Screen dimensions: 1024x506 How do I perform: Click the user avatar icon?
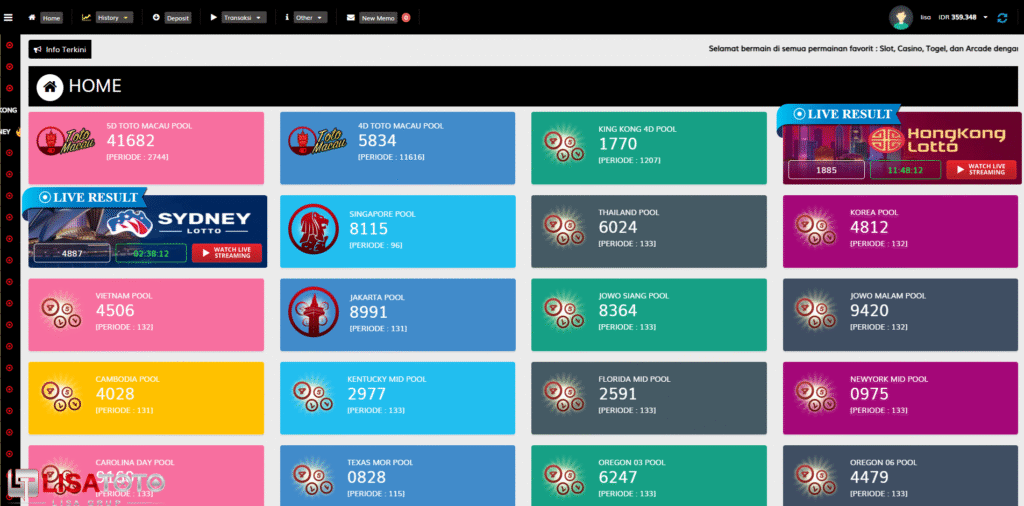[x=902, y=17]
